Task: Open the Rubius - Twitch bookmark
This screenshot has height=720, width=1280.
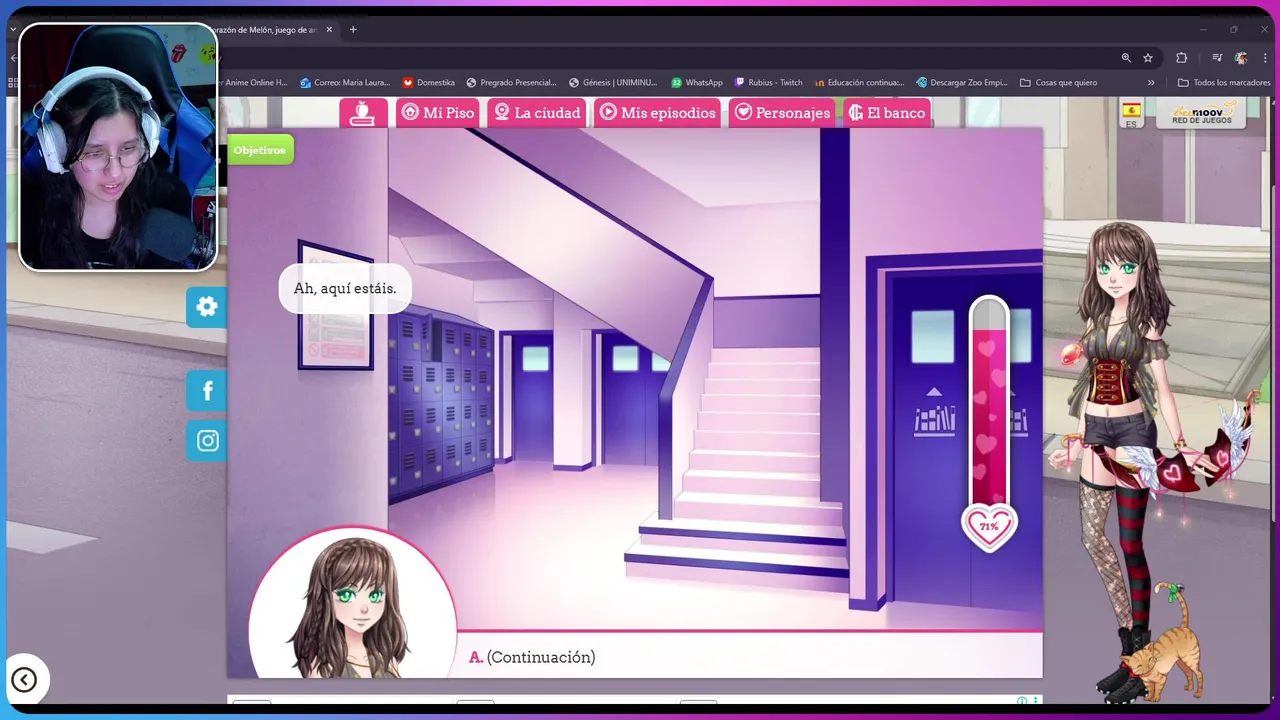Action: (768, 83)
